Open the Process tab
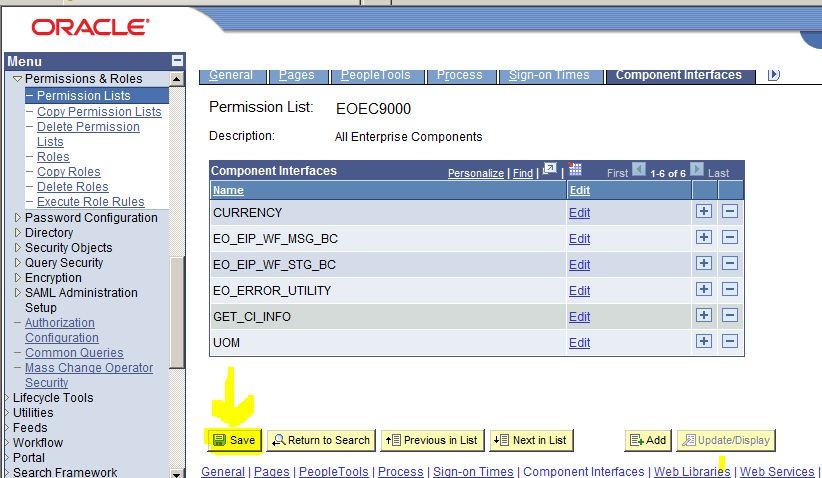Image resolution: width=822 pixels, height=478 pixels. point(461,75)
